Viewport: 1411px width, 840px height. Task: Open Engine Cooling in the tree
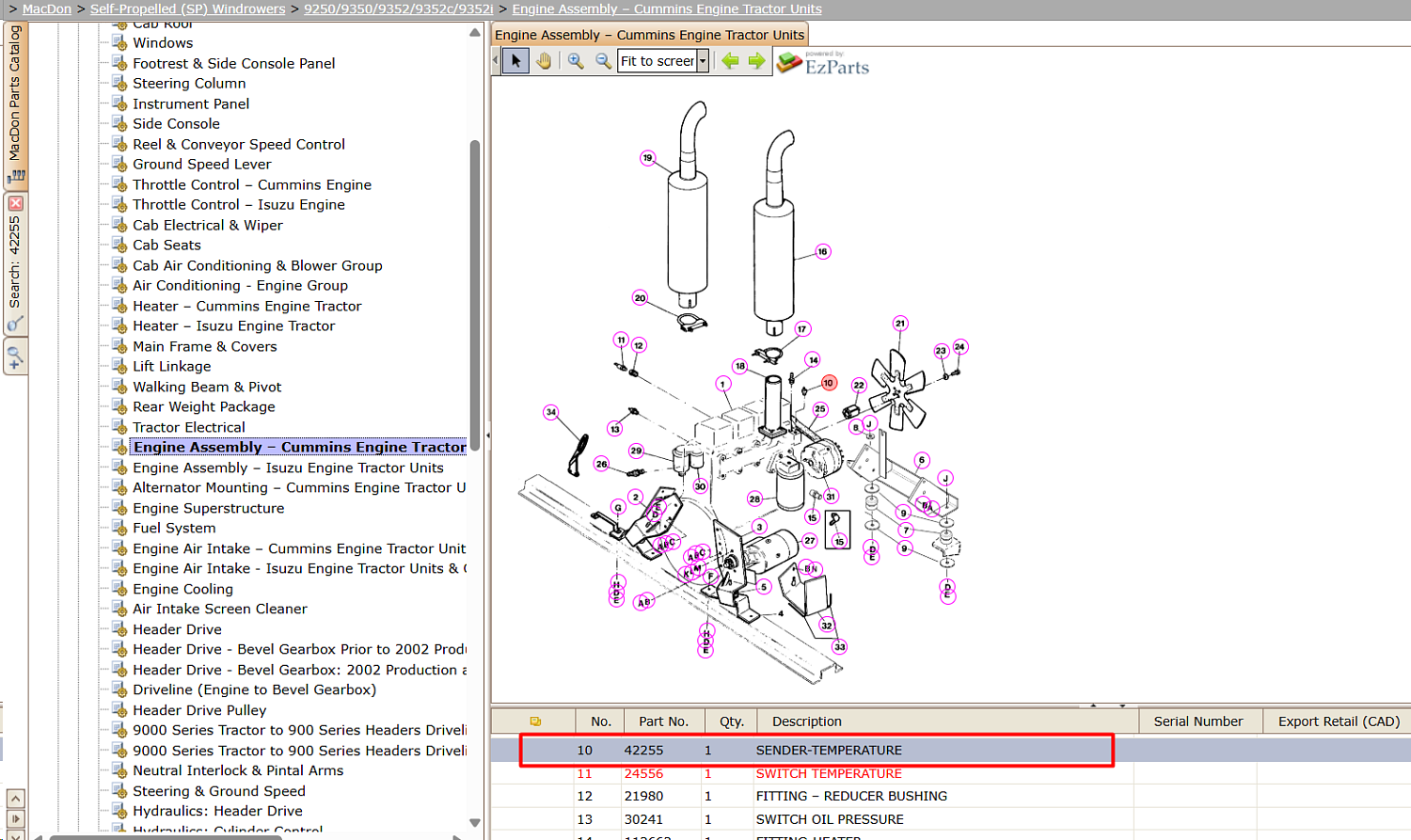(x=183, y=589)
